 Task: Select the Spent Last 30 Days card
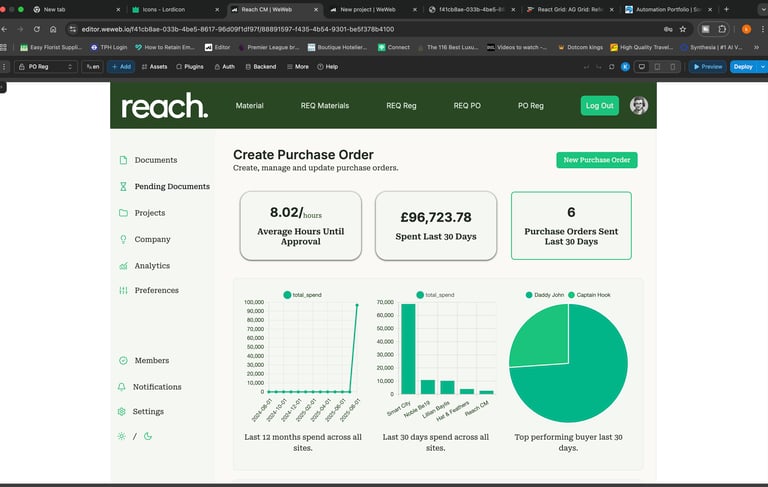[x=436, y=226]
